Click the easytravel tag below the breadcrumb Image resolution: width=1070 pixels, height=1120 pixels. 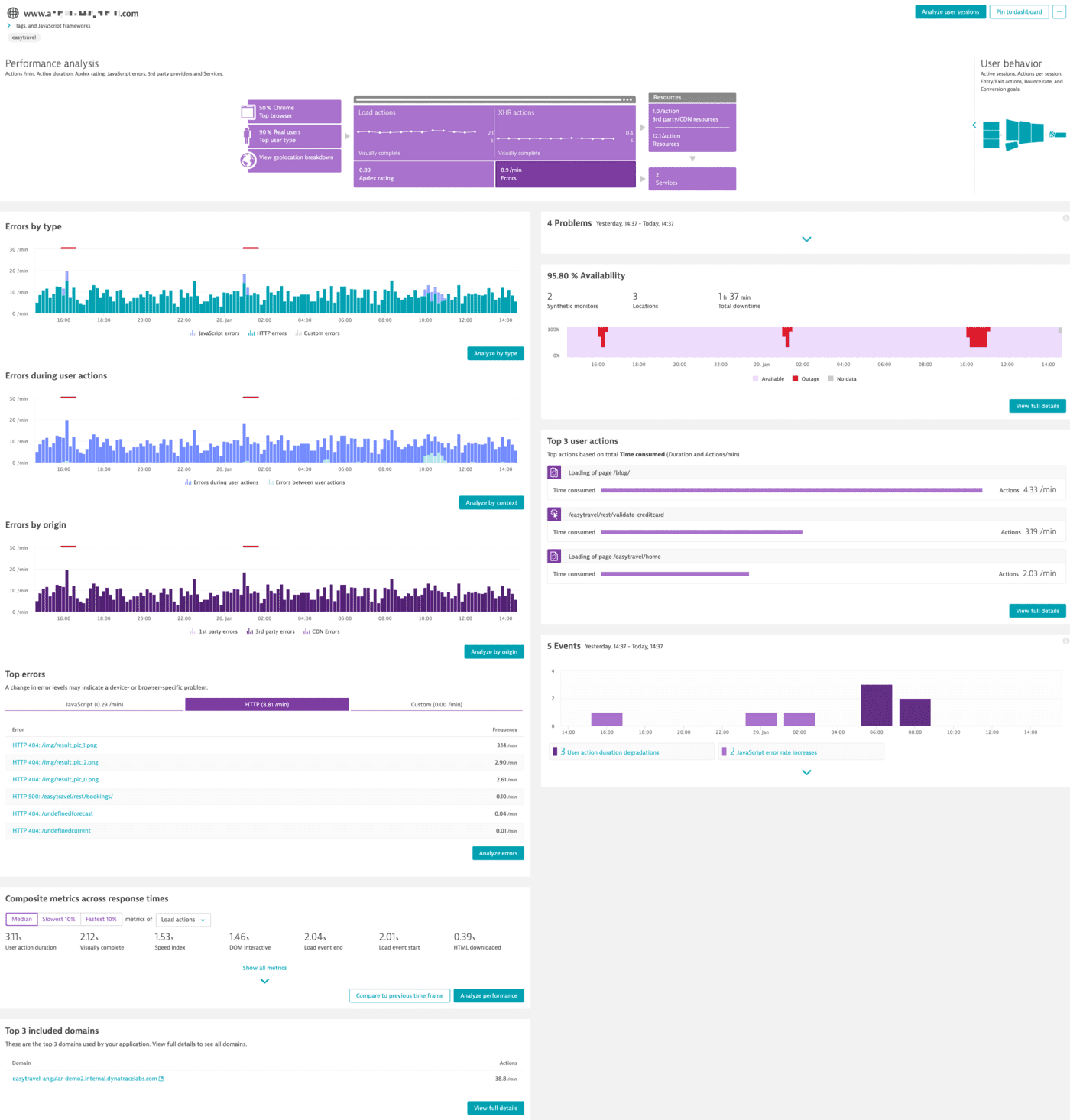click(23, 37)
